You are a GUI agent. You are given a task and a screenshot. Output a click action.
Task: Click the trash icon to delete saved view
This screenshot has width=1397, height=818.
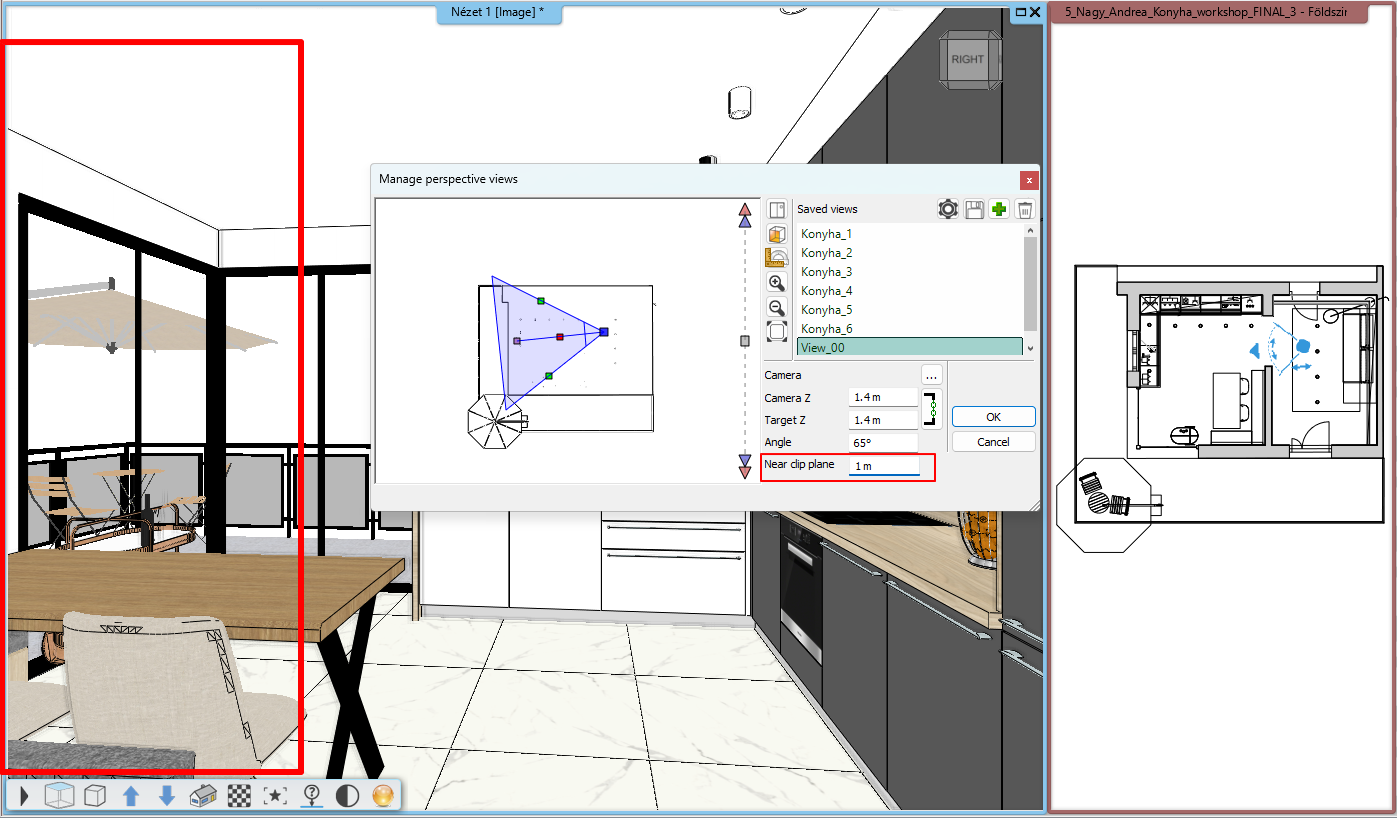1024,209
